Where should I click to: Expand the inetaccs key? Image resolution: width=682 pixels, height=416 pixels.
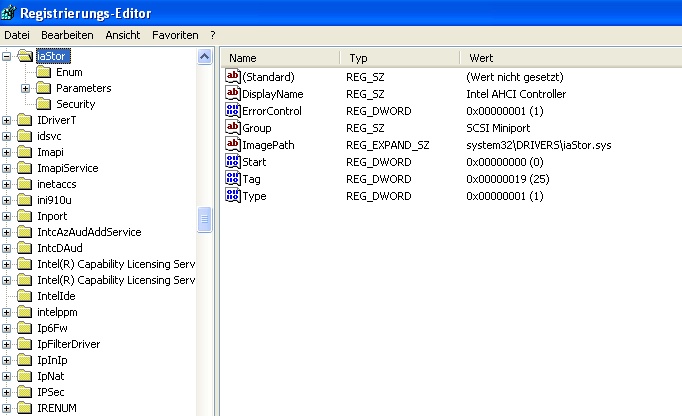click(x=7, y=185)
